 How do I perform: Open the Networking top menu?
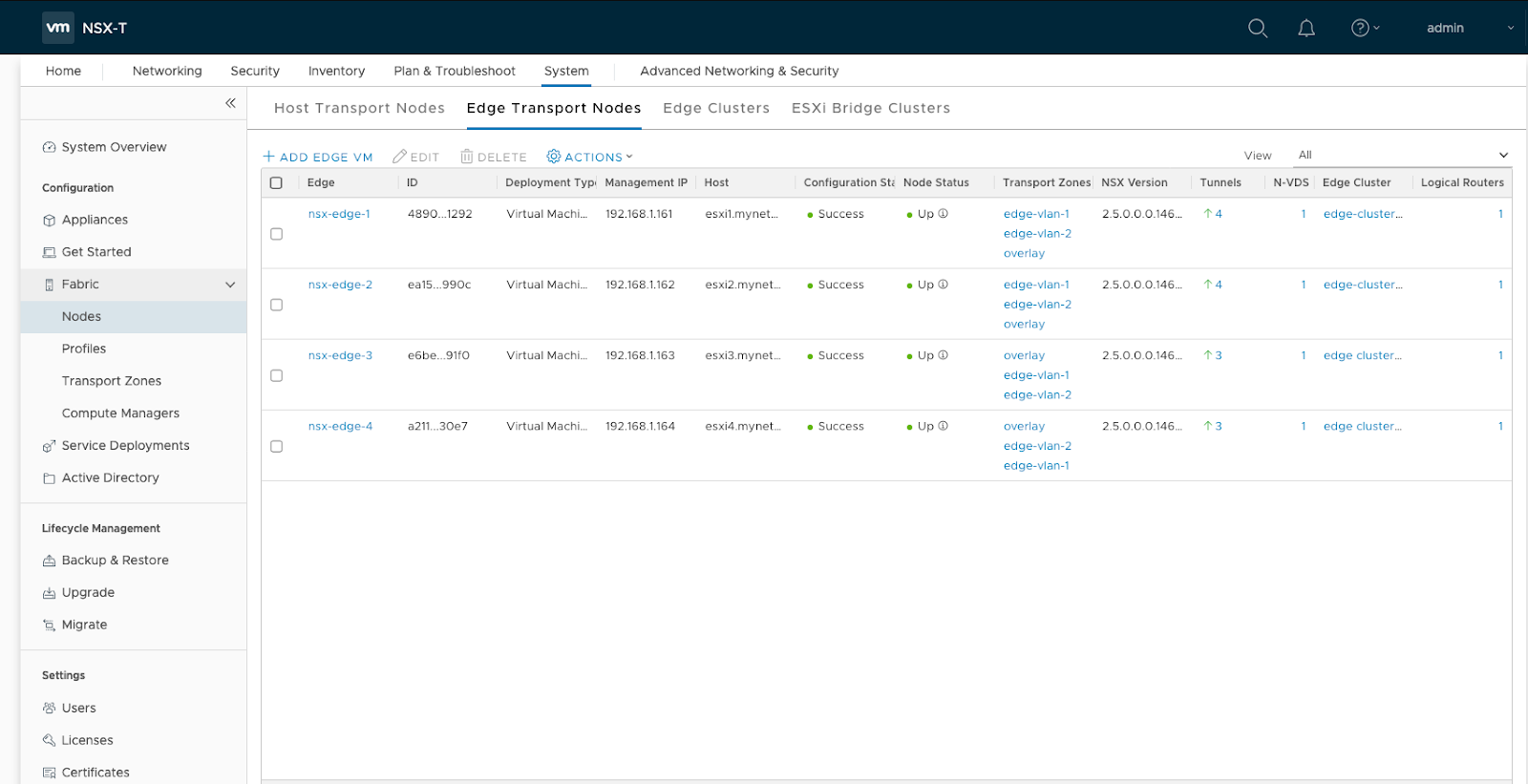[x=167, y=71]
